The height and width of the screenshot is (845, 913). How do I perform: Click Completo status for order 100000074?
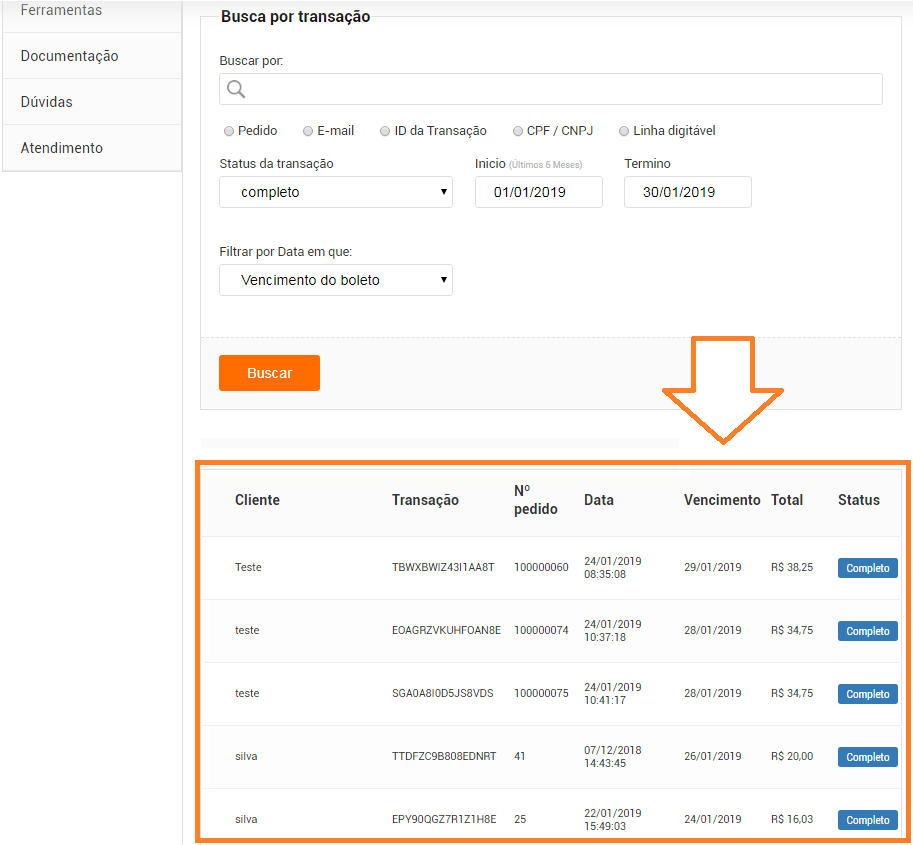(x=868, y=631)
